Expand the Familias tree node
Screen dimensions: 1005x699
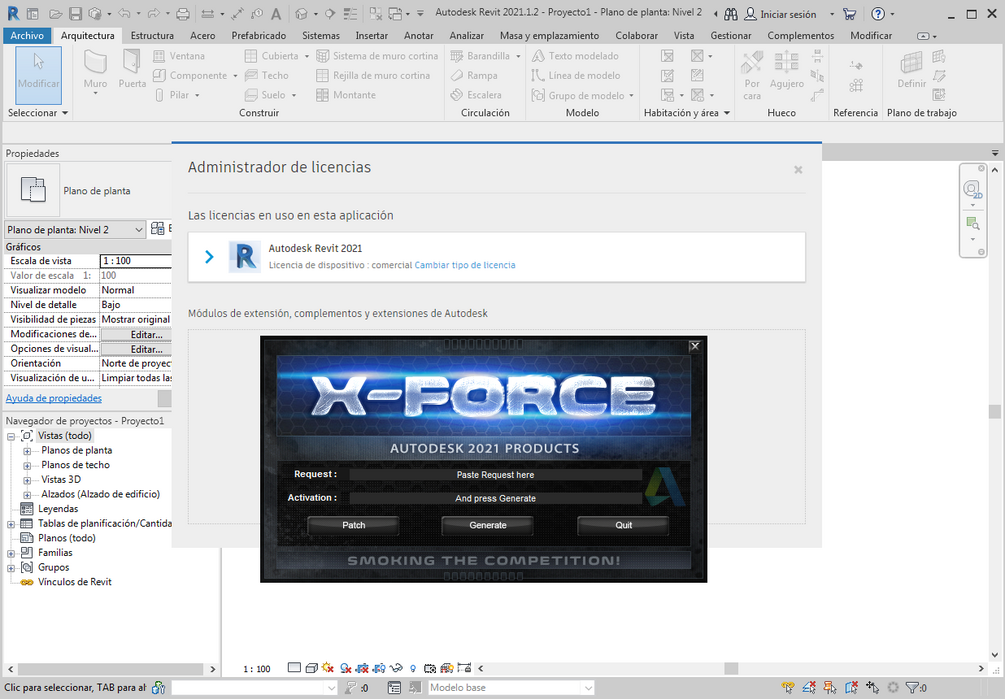point(11,553)
